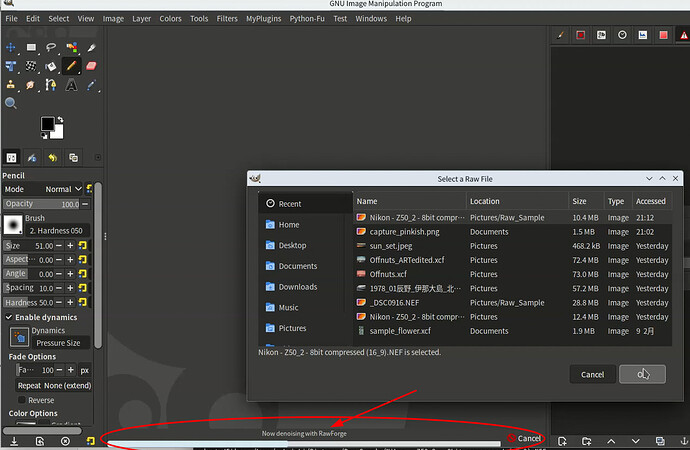Reset colors to default black and white

(44, 136)
